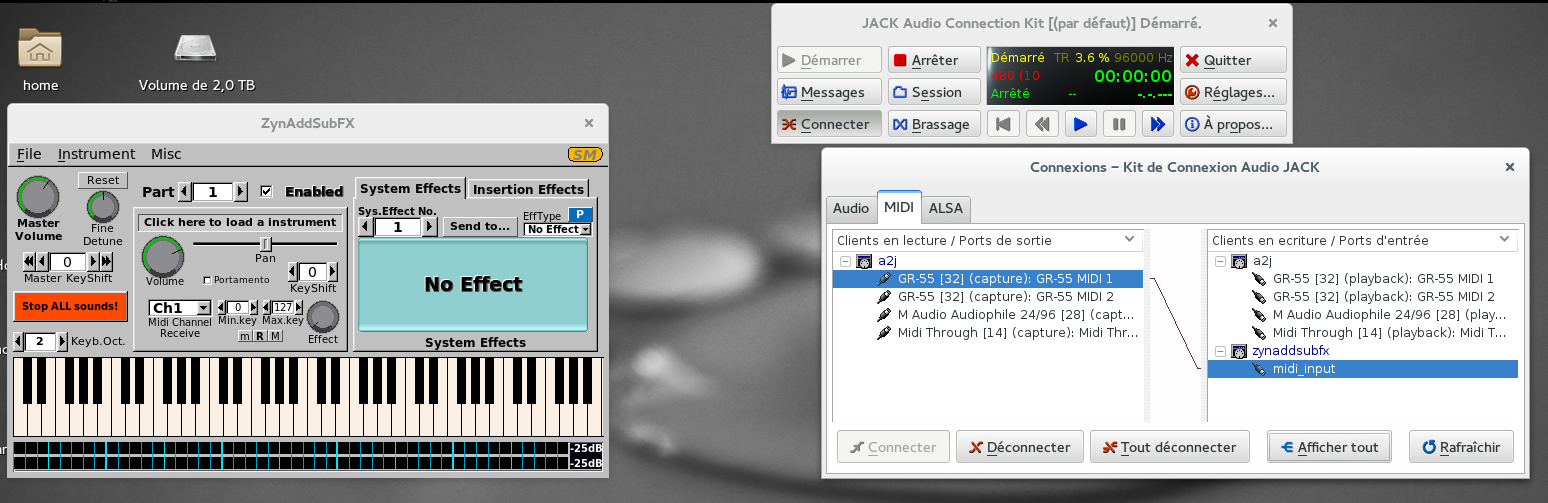Click the JACK transport fast-forward button
Viewport: 1548px width, 503px height.
pyautogui.click(x=1157, y=124)
